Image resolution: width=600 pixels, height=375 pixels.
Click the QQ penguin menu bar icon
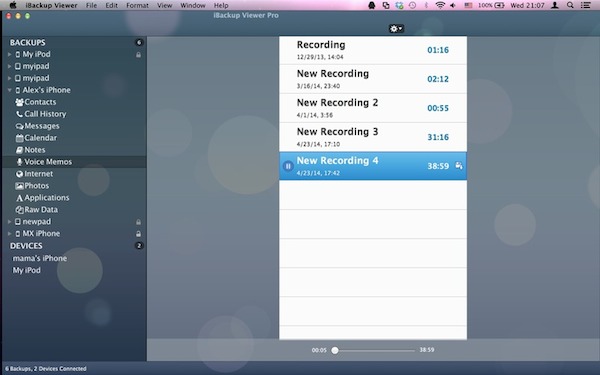[372, 5]
